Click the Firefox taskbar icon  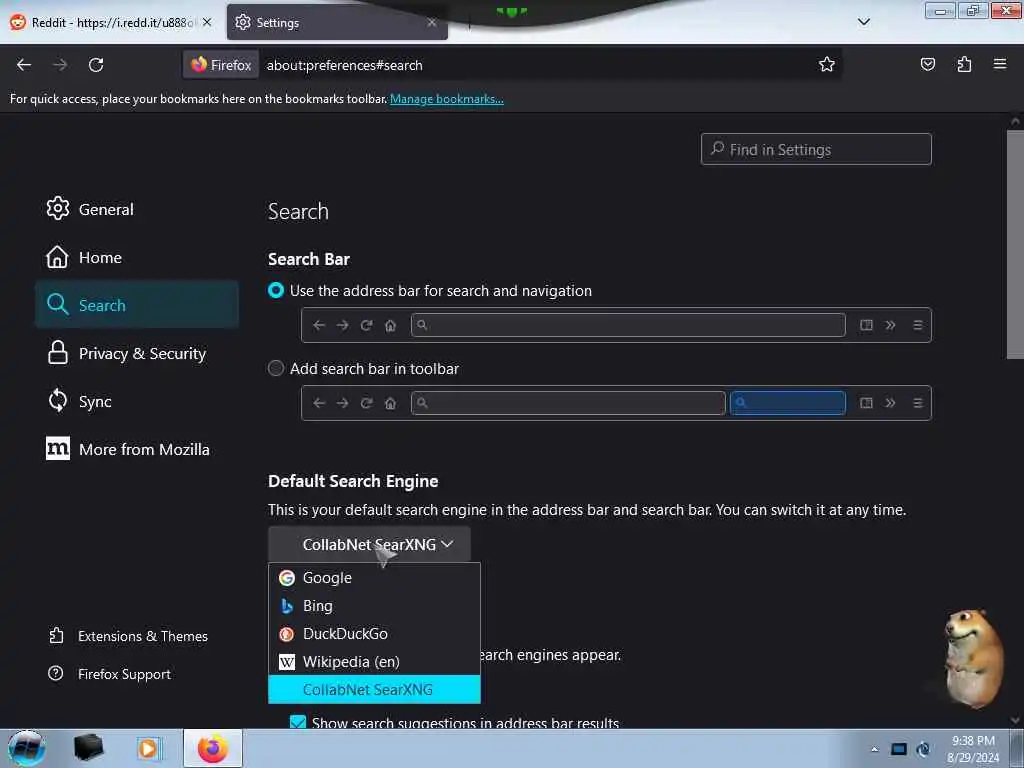point(213,748)
